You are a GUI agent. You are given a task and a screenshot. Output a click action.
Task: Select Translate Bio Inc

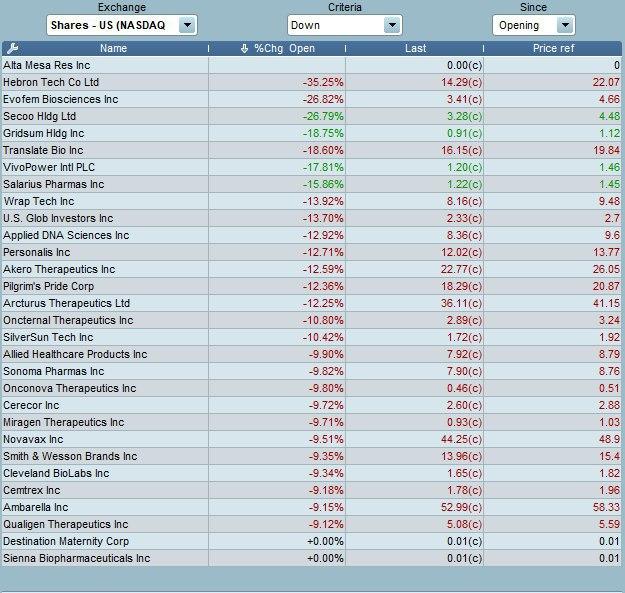tap(43, 150)
